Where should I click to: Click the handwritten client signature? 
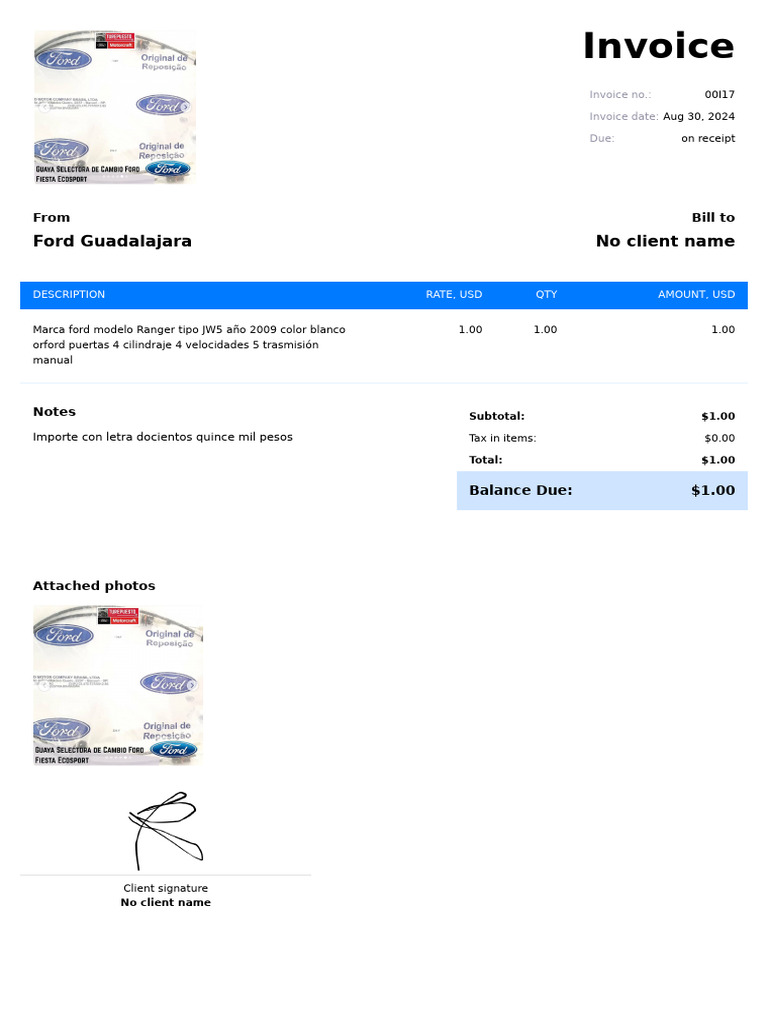click(166, 829)
